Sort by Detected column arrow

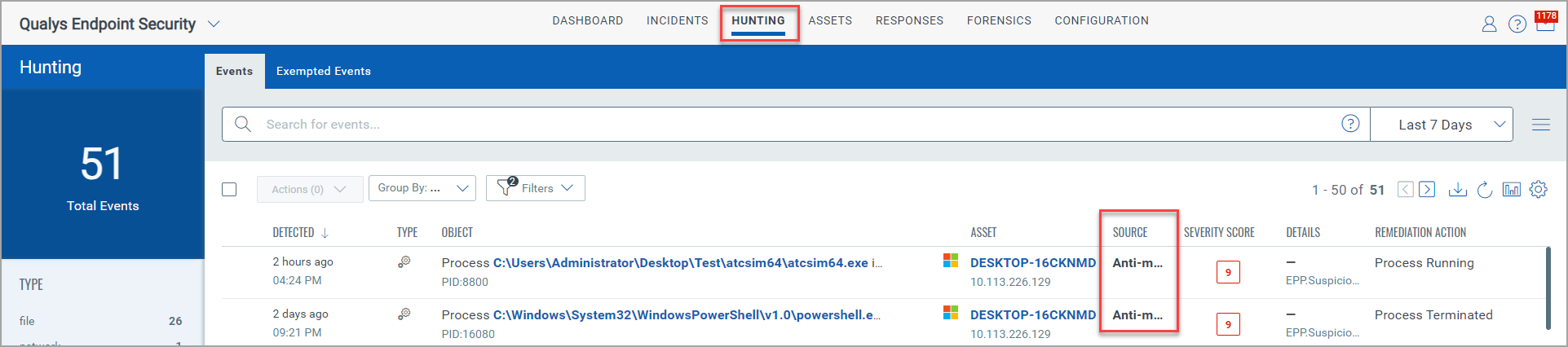pos(325,233)
